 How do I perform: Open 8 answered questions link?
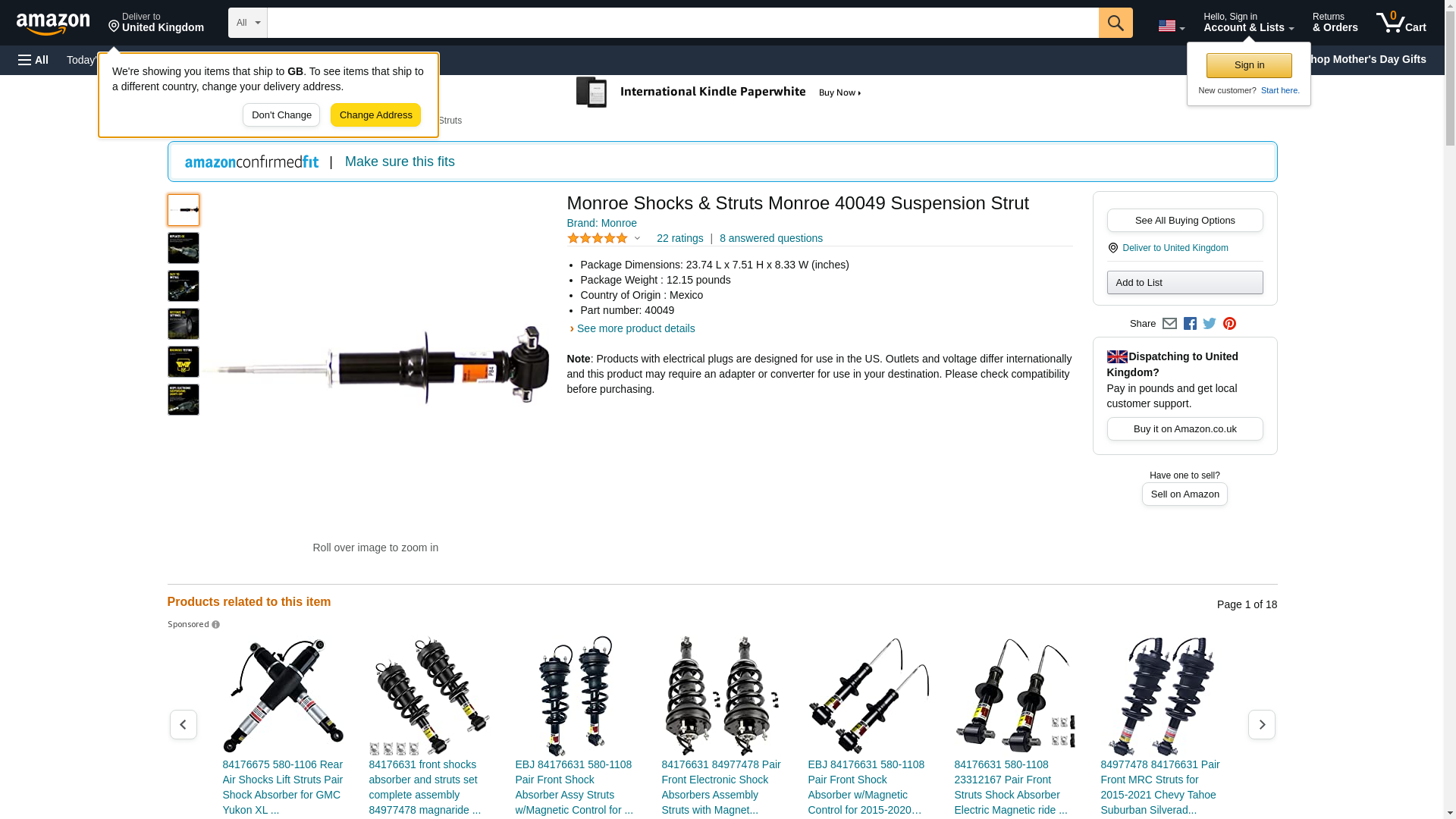point(770,238)
